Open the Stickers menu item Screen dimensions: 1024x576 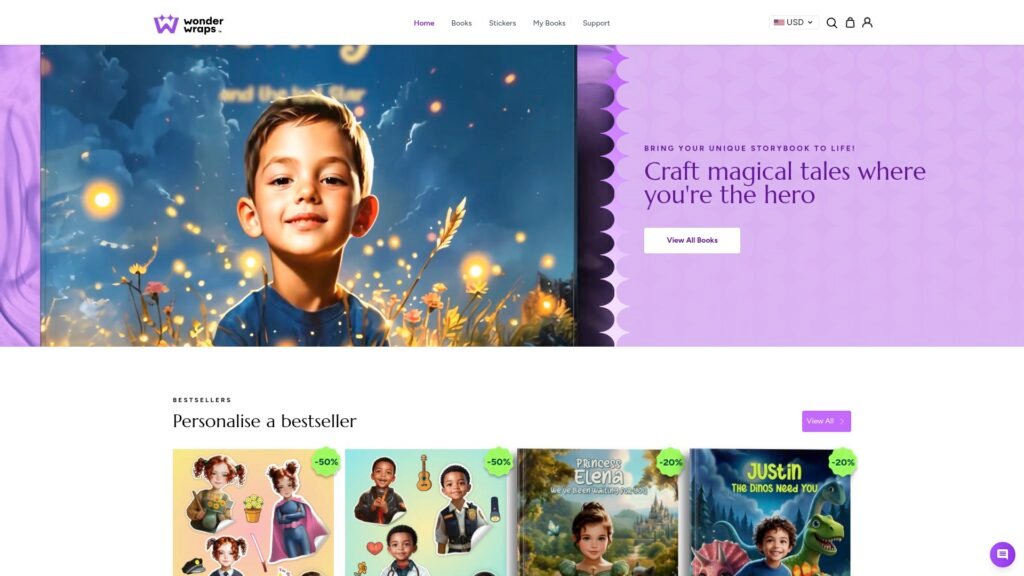[502, 23]
